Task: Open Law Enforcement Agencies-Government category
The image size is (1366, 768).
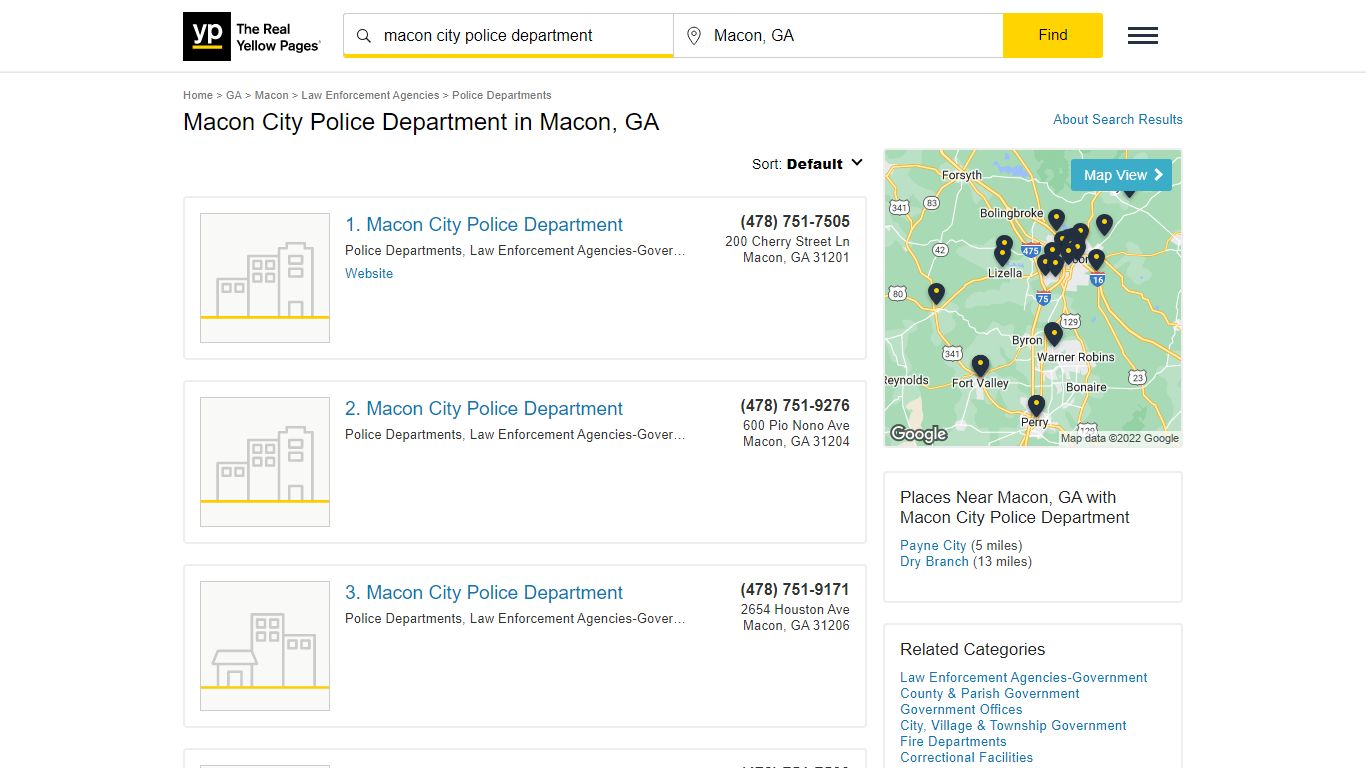Action: click(x=1023, y=678)
